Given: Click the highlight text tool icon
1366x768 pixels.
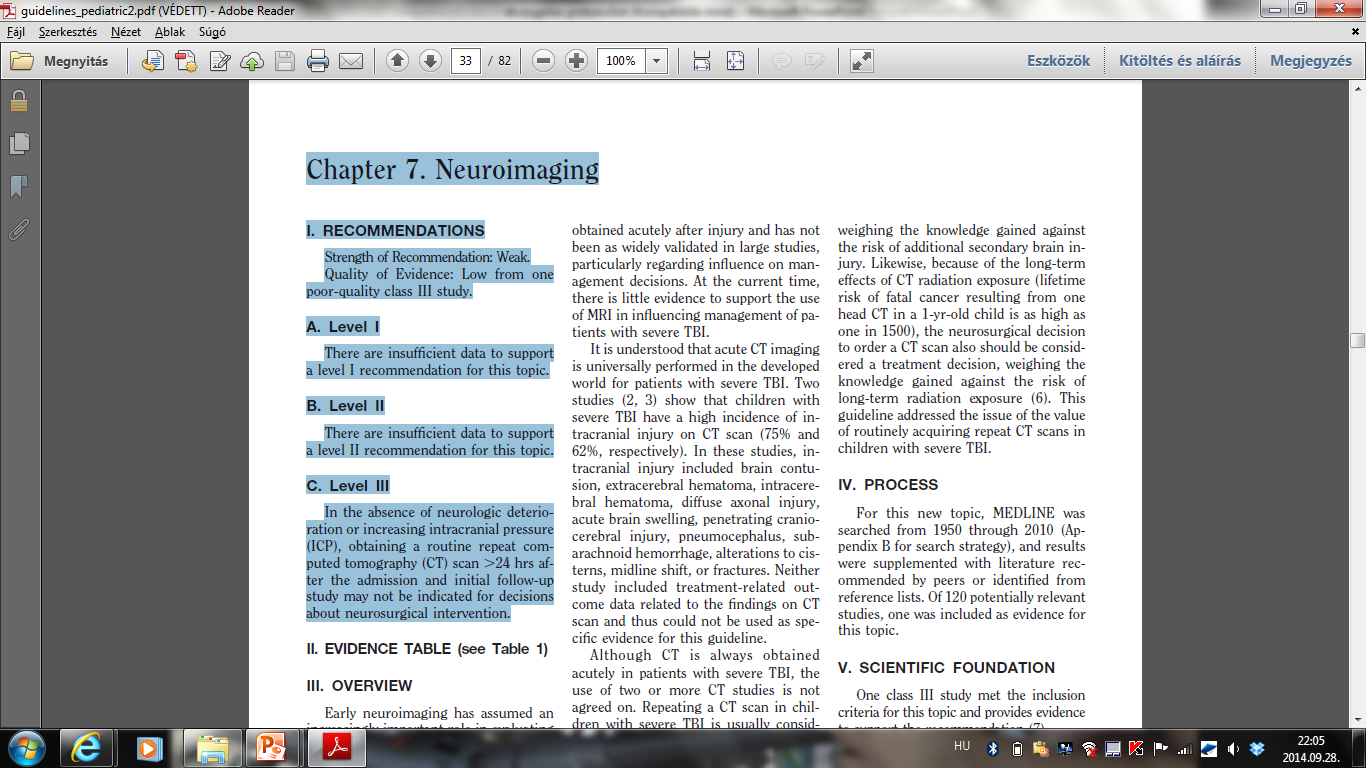Looking at the screenshot, I should point(814,61).
